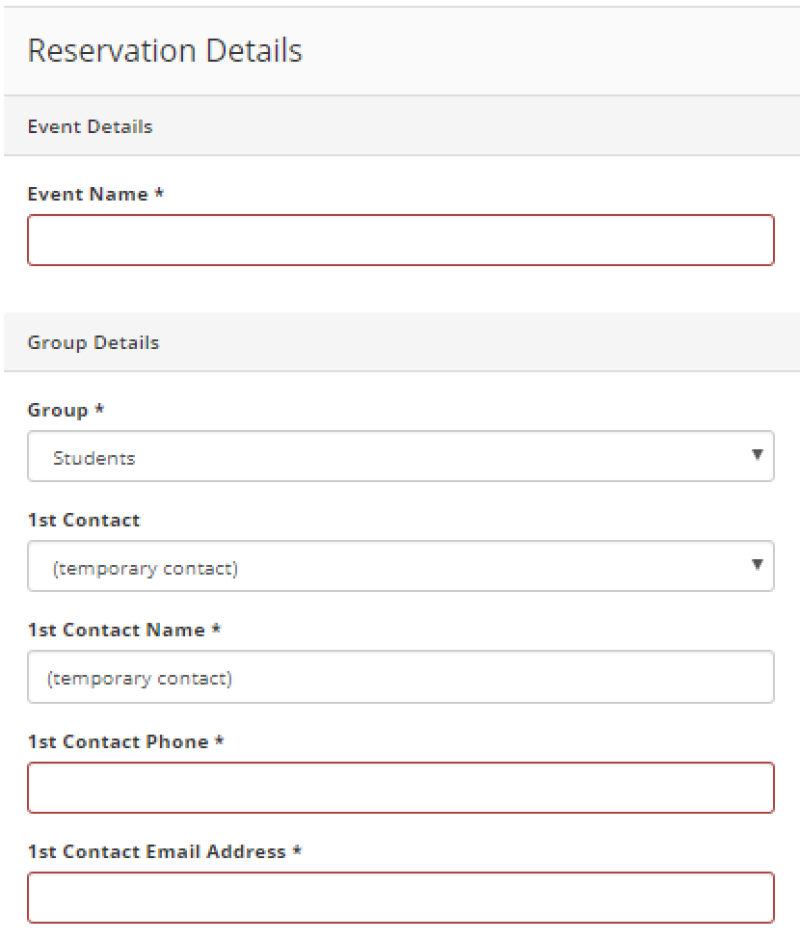This screenshot has width=800, height=941.
Task: Focus the 1st Contact Name text field
Action: point(400,677)
